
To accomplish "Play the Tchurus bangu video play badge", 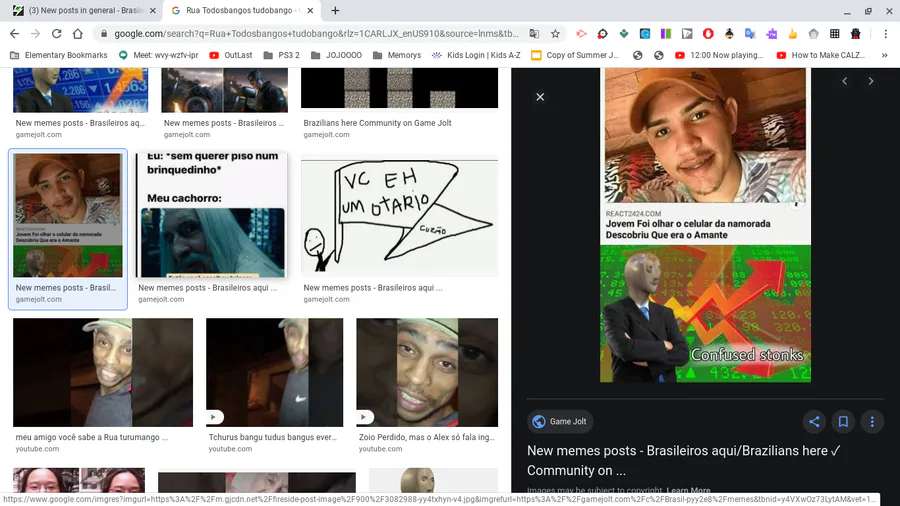I will pos(214,417).
